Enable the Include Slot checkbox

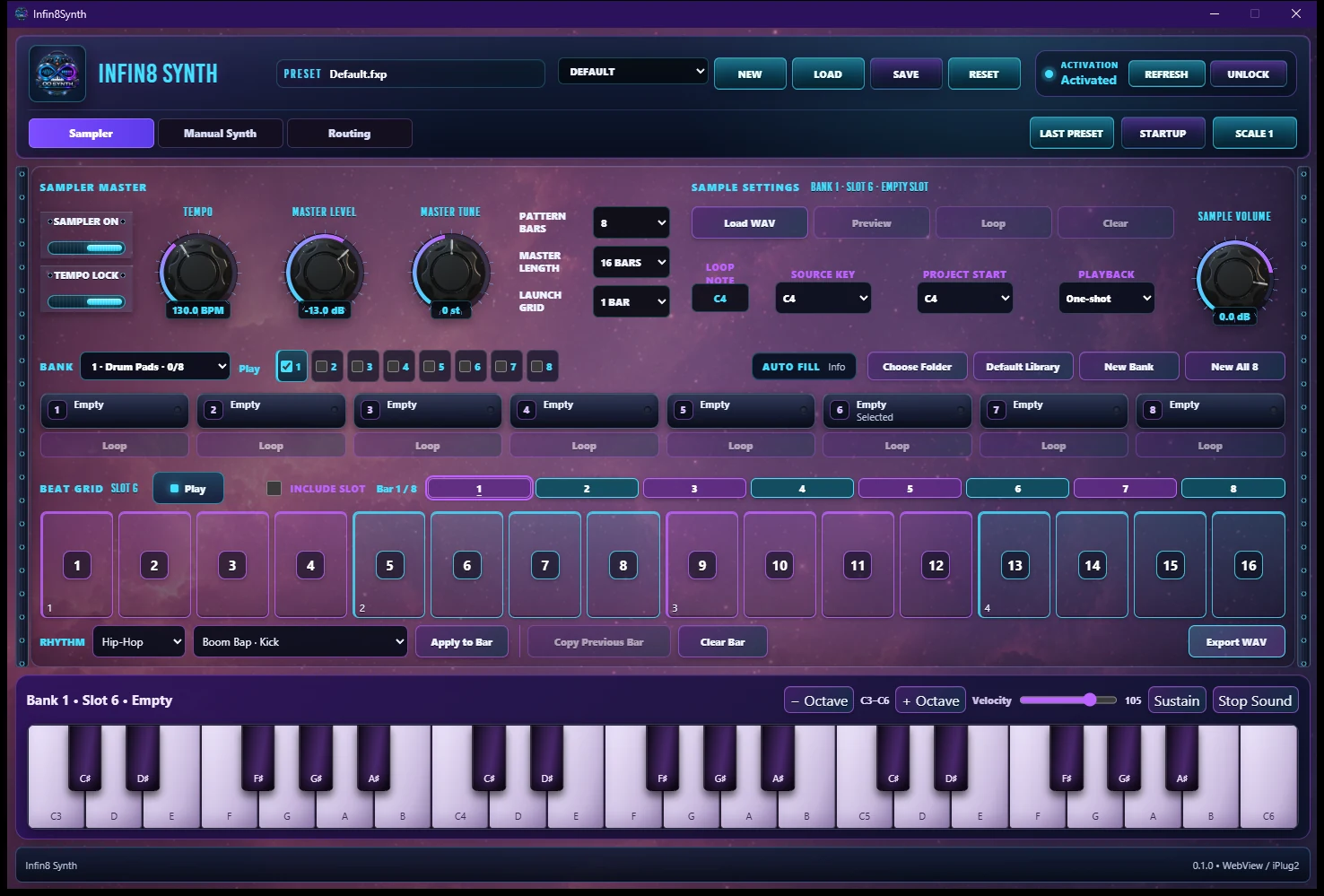[274, 489]
